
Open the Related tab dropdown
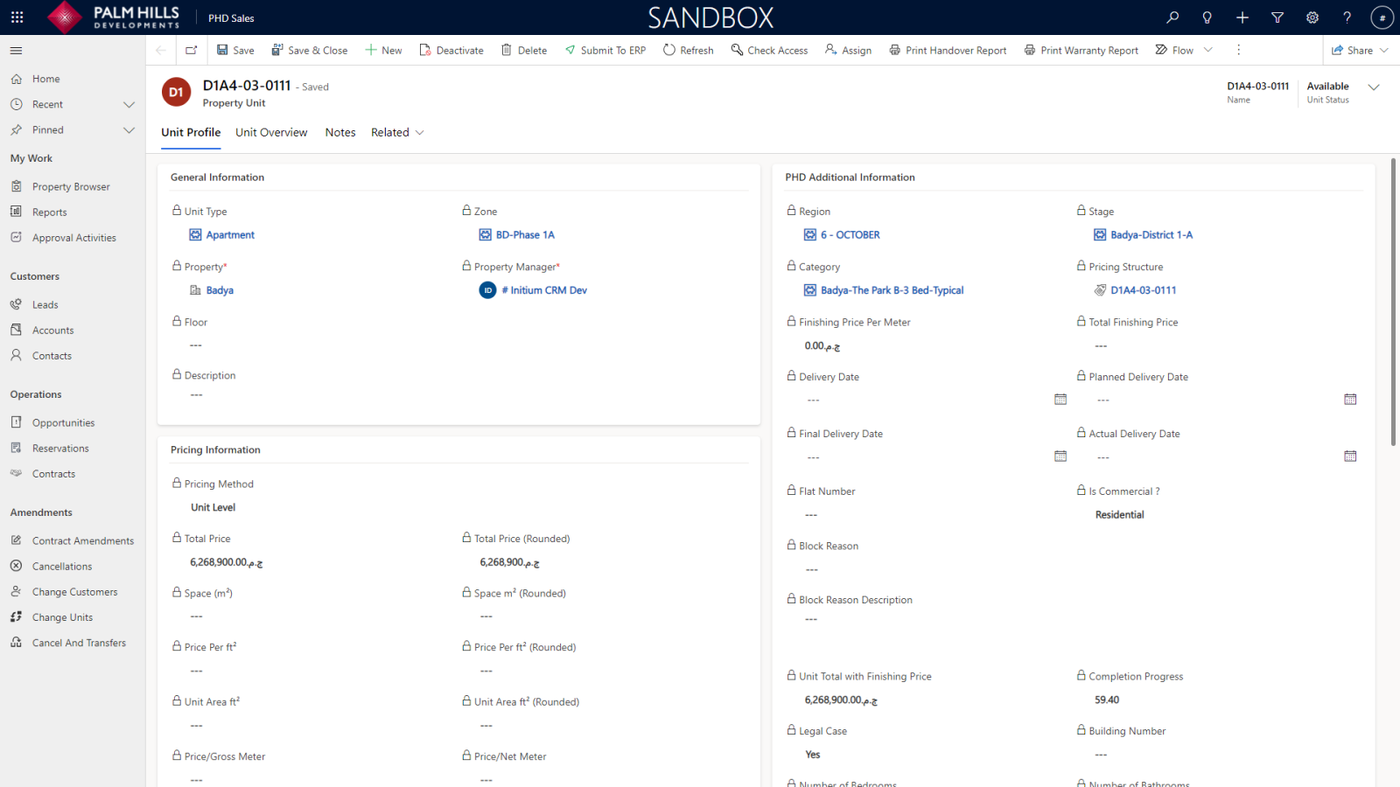point(398,132)
